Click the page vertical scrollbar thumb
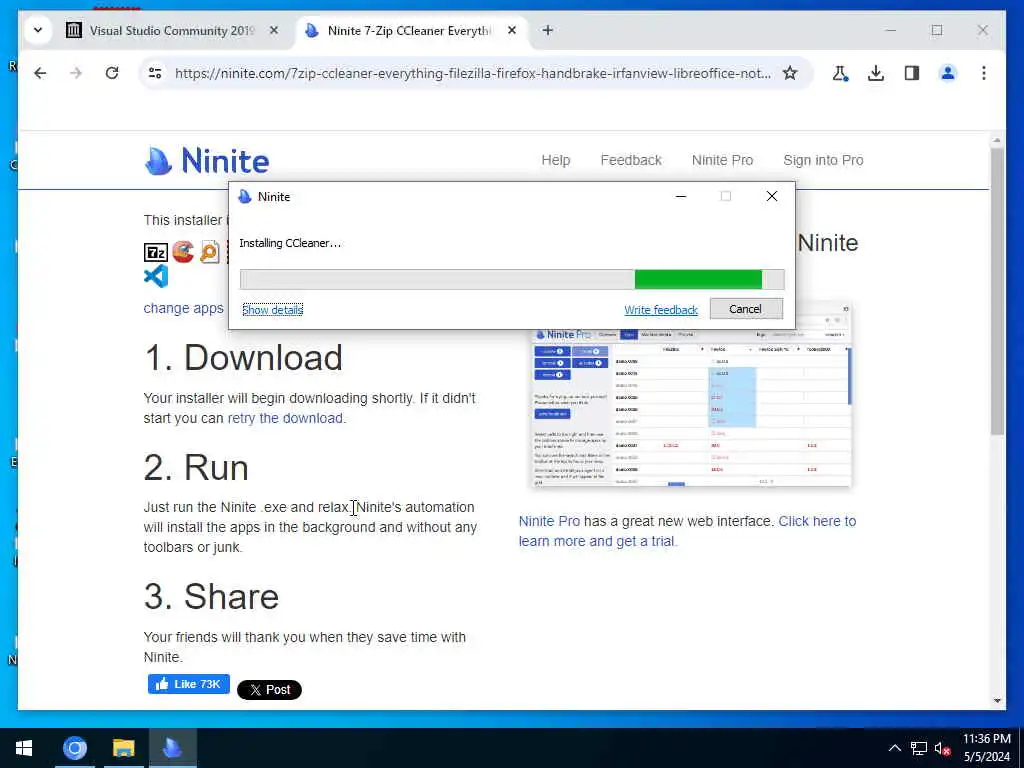Viewport: 1024px width, 768px height. click(x=997, y=291)
